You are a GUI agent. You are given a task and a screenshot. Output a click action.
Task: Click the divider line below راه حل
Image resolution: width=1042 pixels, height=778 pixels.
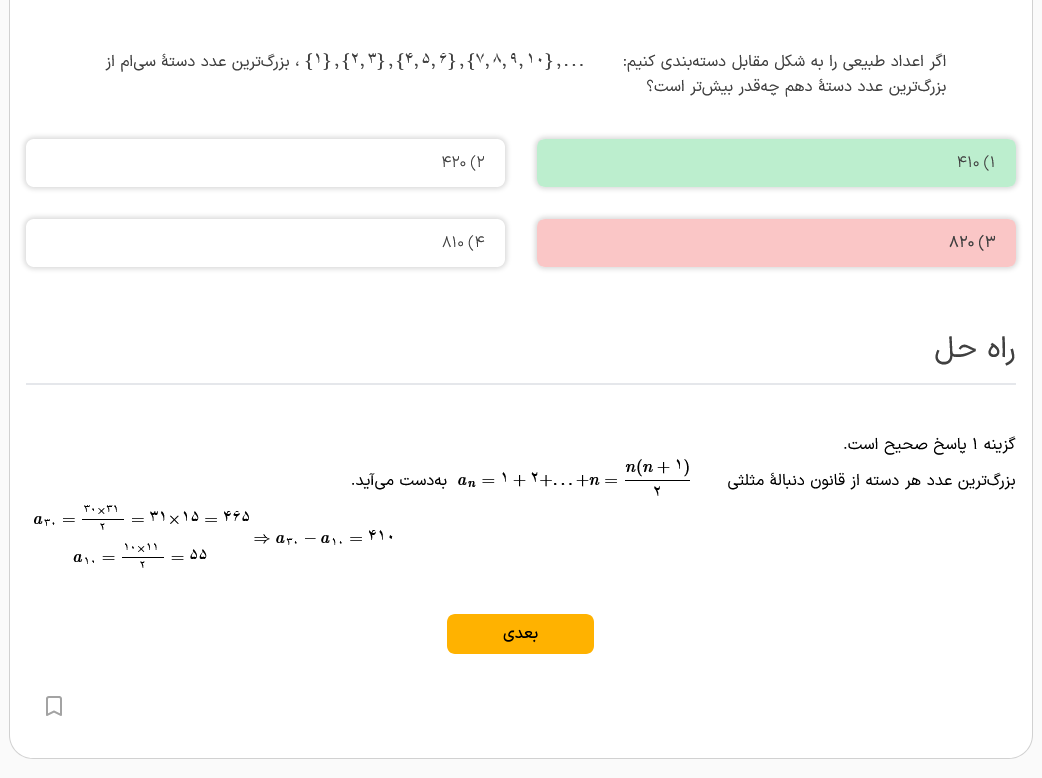click(x=520, y=384)
